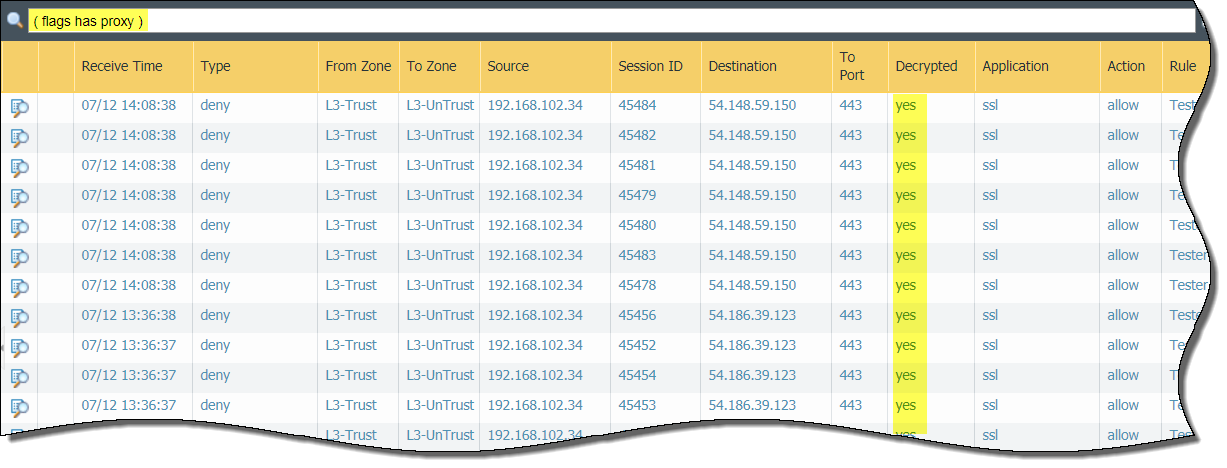Click destination 54.186.39.123 in session 45456 row
1227x468 pixels.
click(x=752, y=315)
